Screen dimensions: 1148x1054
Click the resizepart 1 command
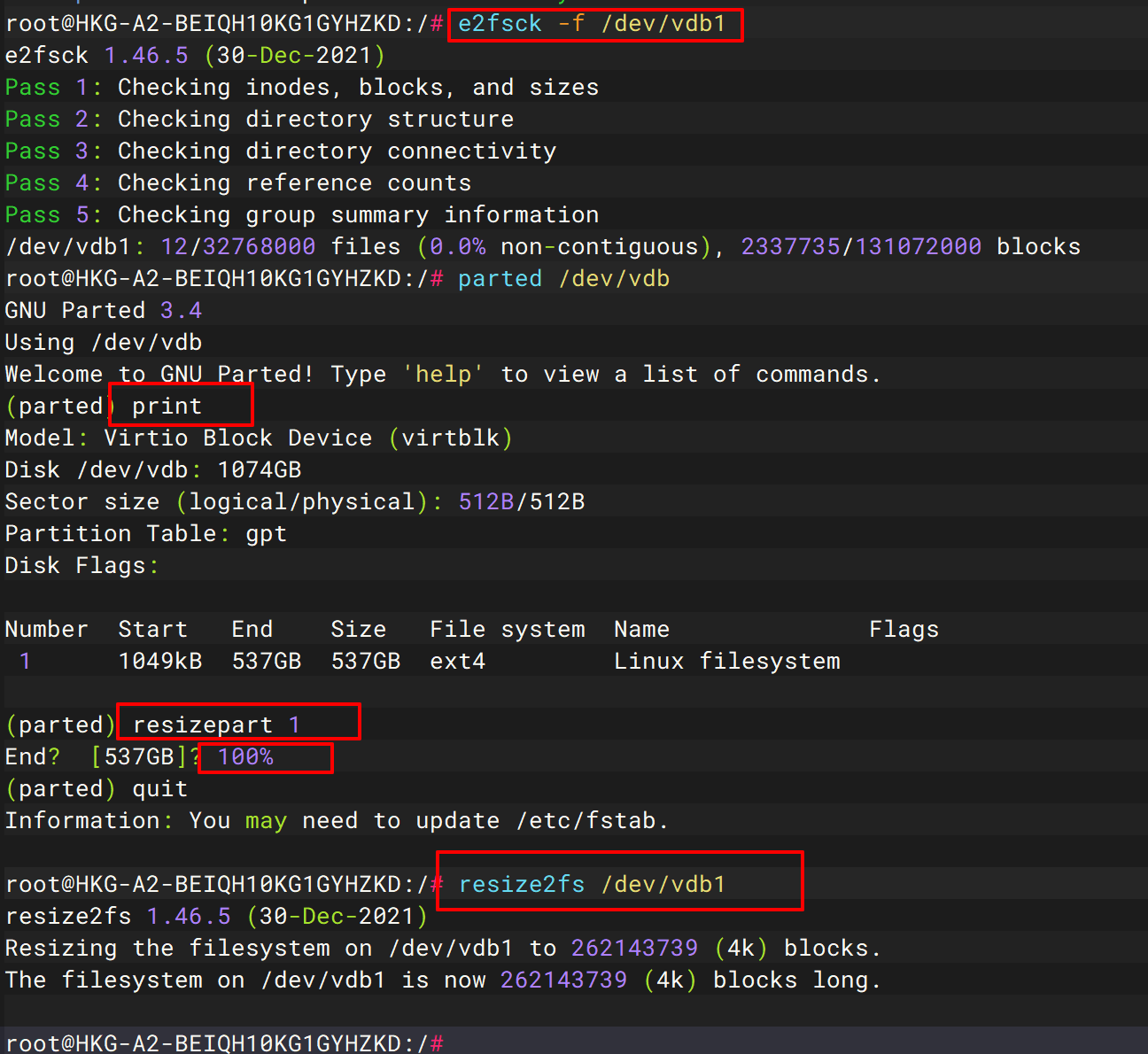tap(216, 725)
